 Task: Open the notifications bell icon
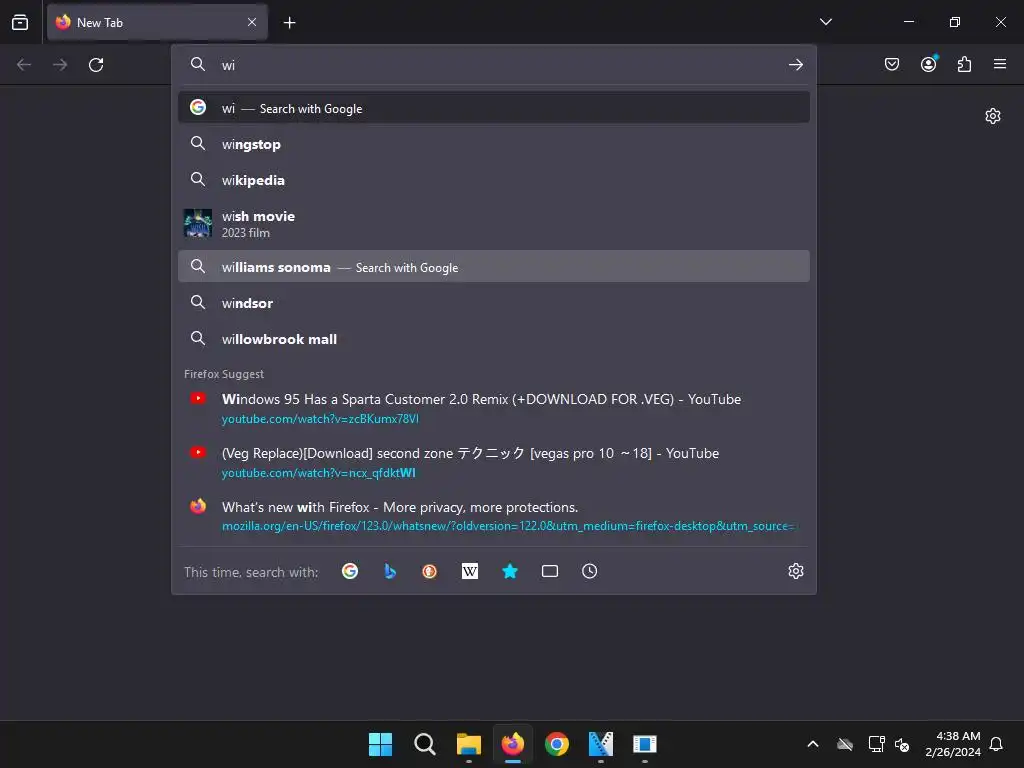pos(996,744)
